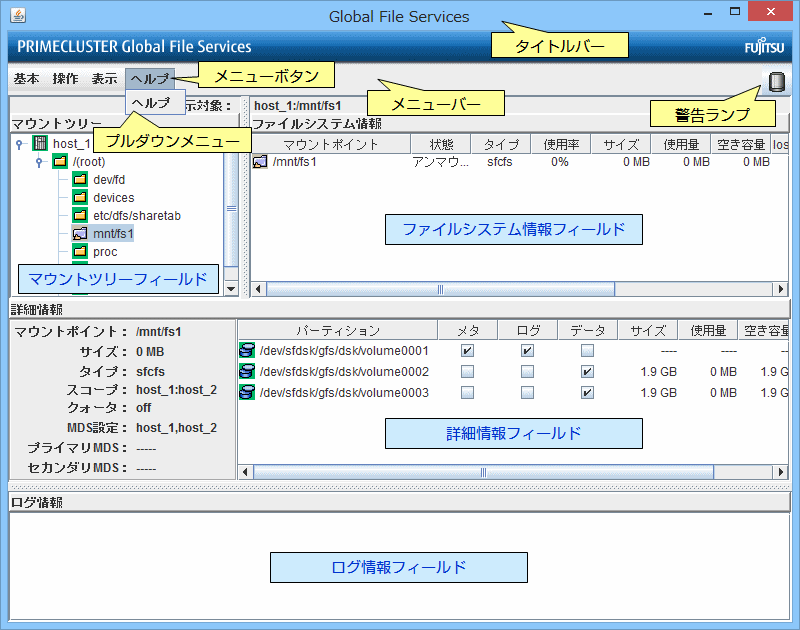The width and height of the screenshot is (800, 630).
Task: Choose ヘルプ from the pulldown menu
Action: pos(155,103)
